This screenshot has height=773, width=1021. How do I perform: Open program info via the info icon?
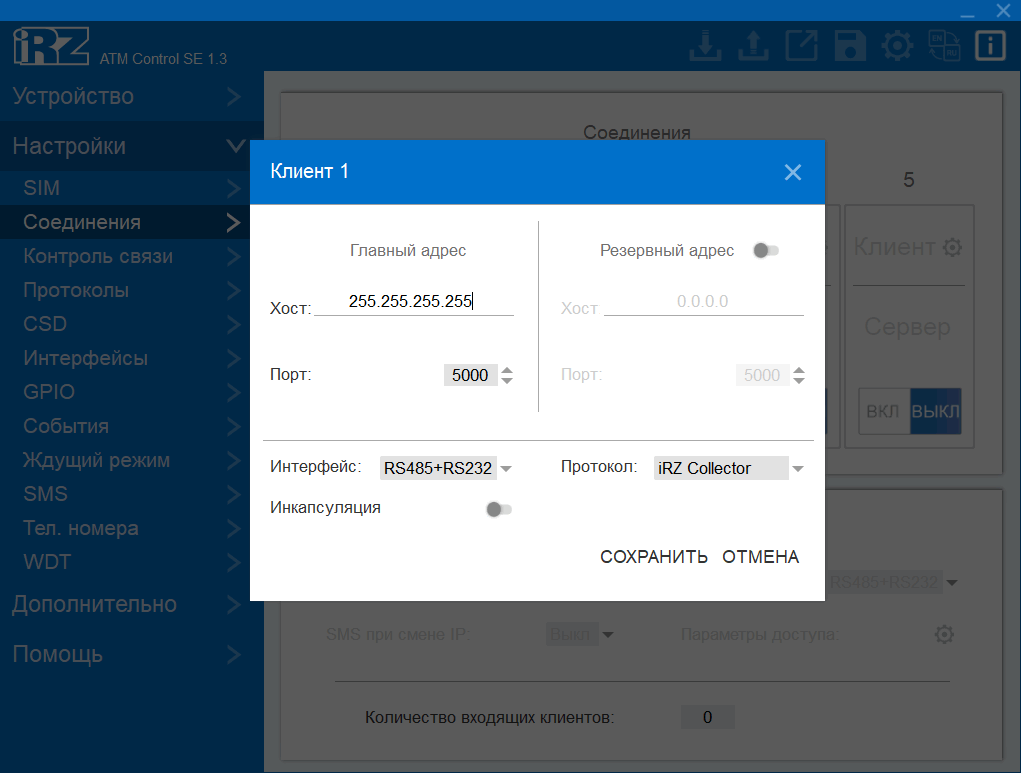click(989, 45)
